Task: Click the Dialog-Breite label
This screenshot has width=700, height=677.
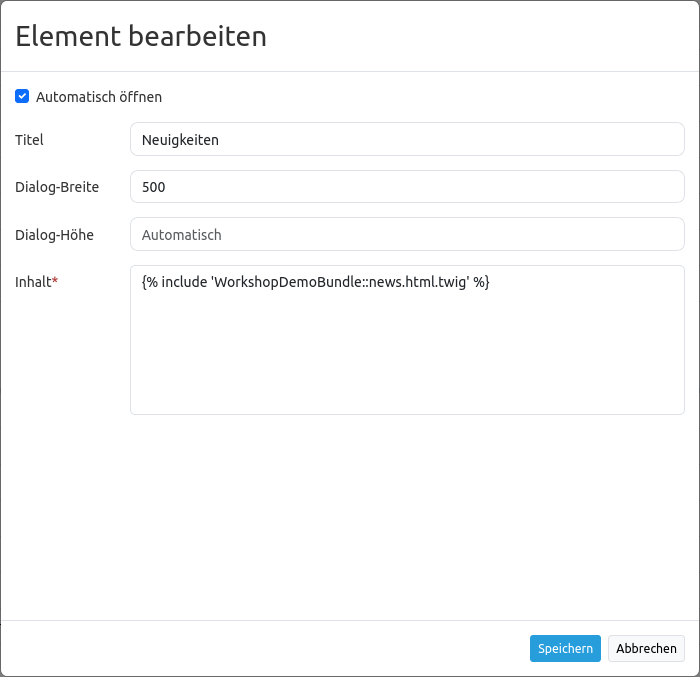Action: click(57, 187)
